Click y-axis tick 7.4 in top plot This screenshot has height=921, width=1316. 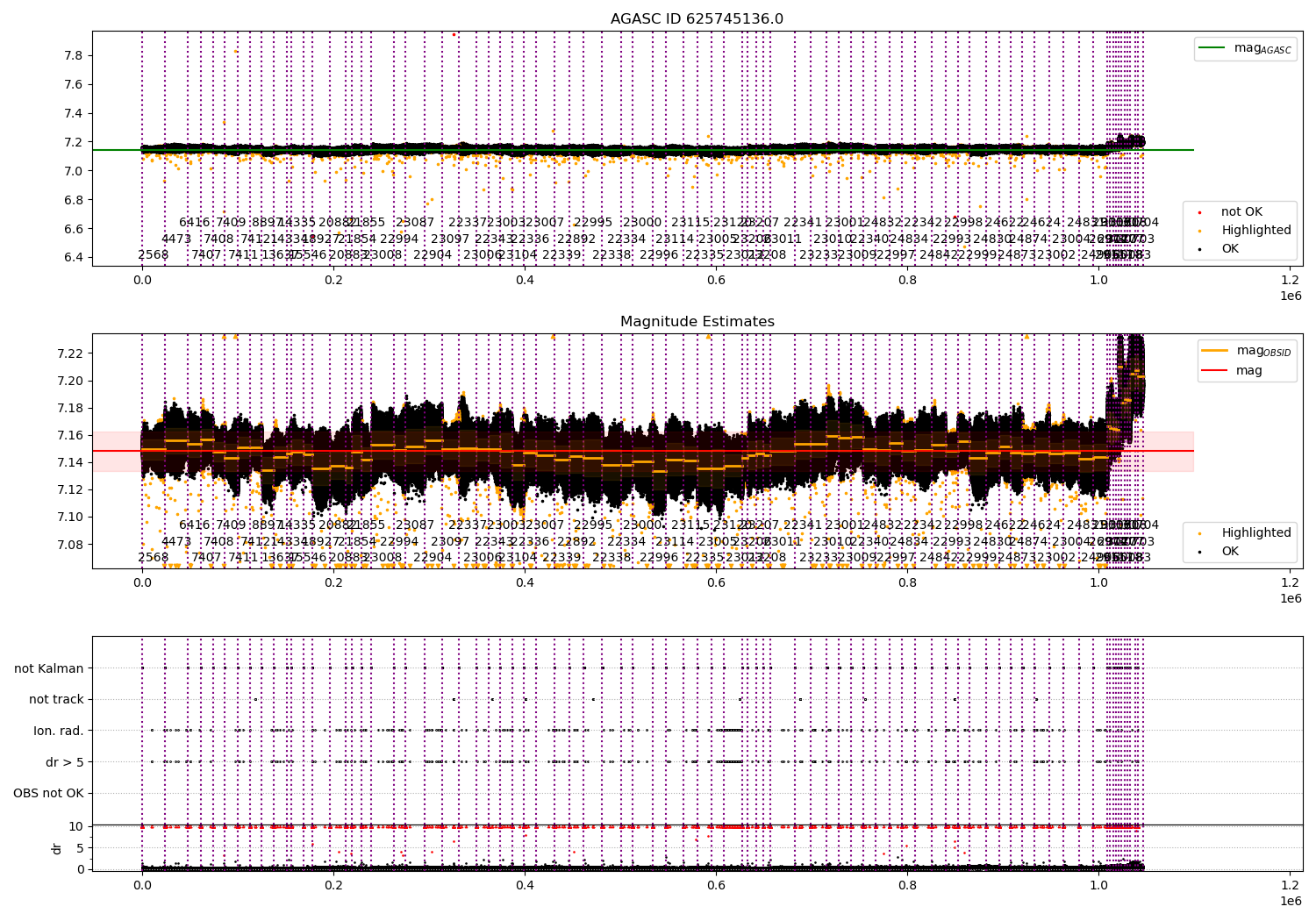(74, 113)
